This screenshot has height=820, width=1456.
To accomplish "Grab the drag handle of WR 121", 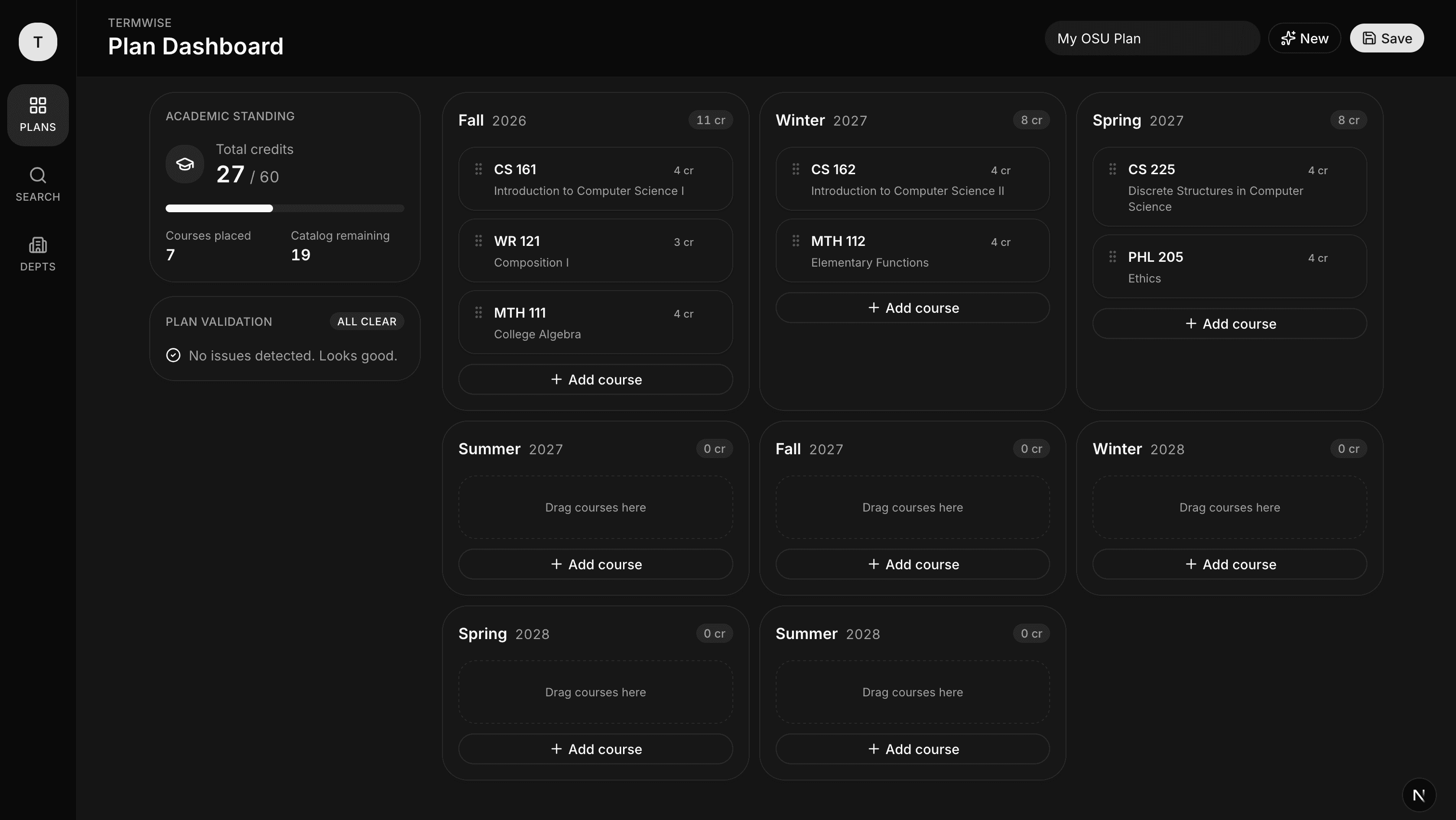I will (478, 241).
